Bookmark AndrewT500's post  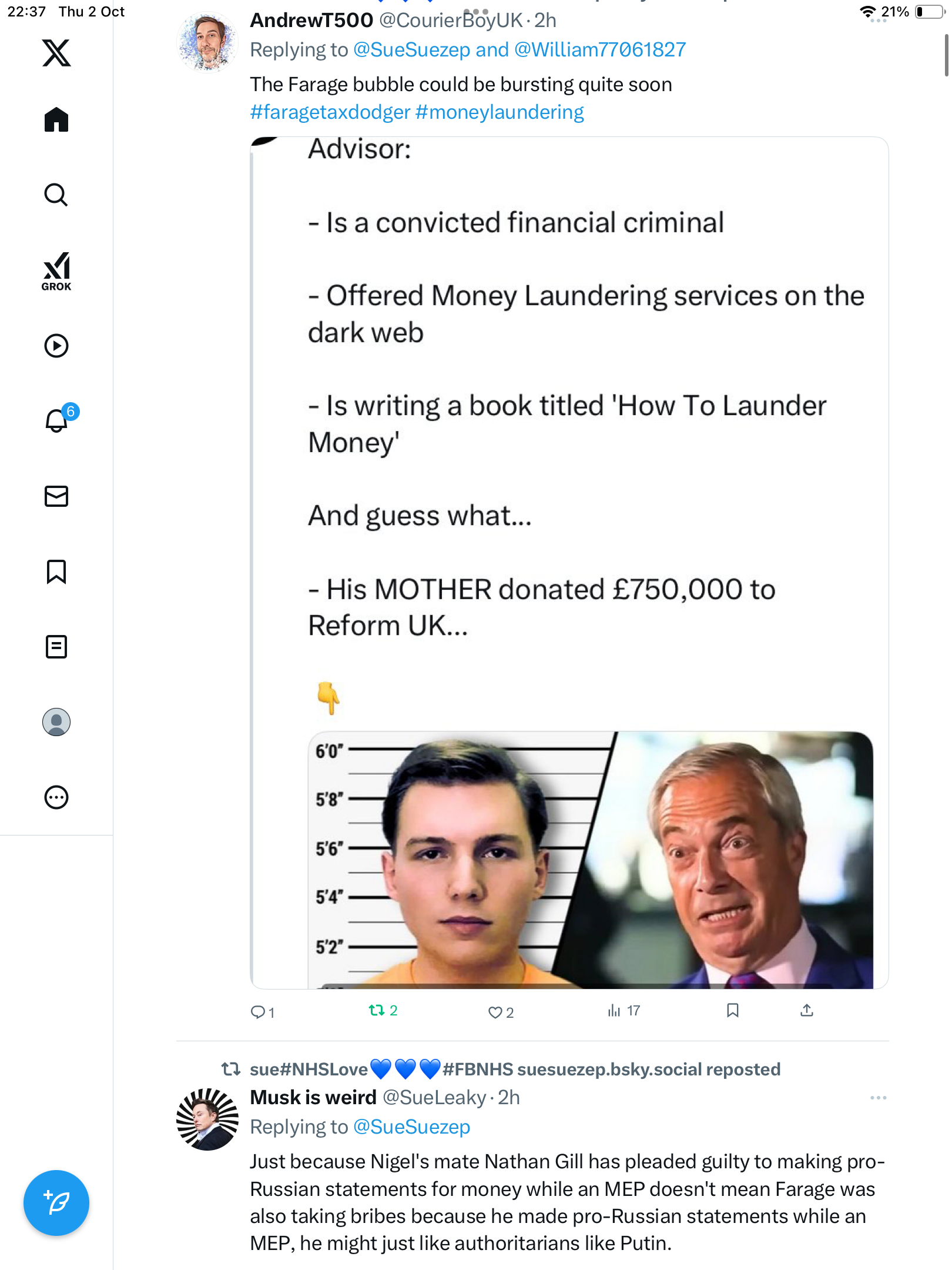point(732,1011)
